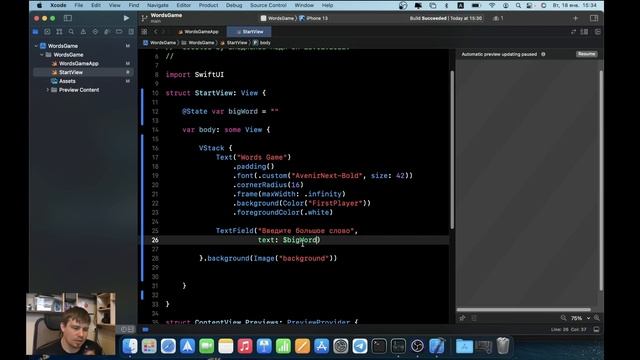Open the 75% zoom level dropdown

(x=580, y=318)
